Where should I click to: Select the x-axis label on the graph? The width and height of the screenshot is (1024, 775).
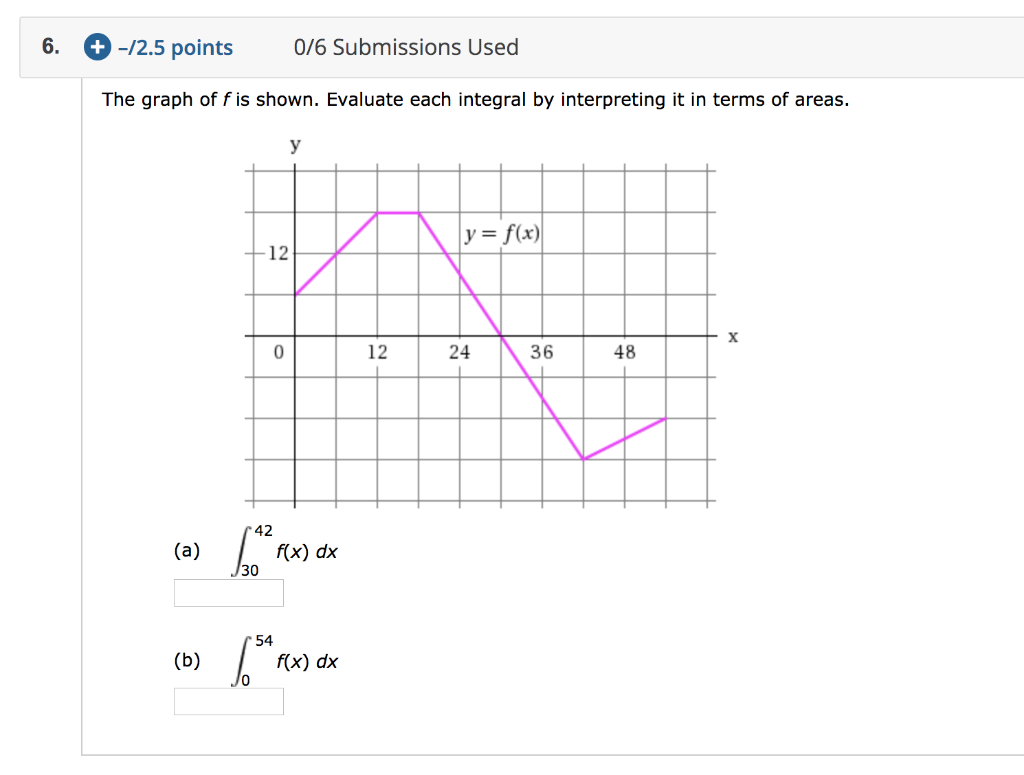click(733, 337)
